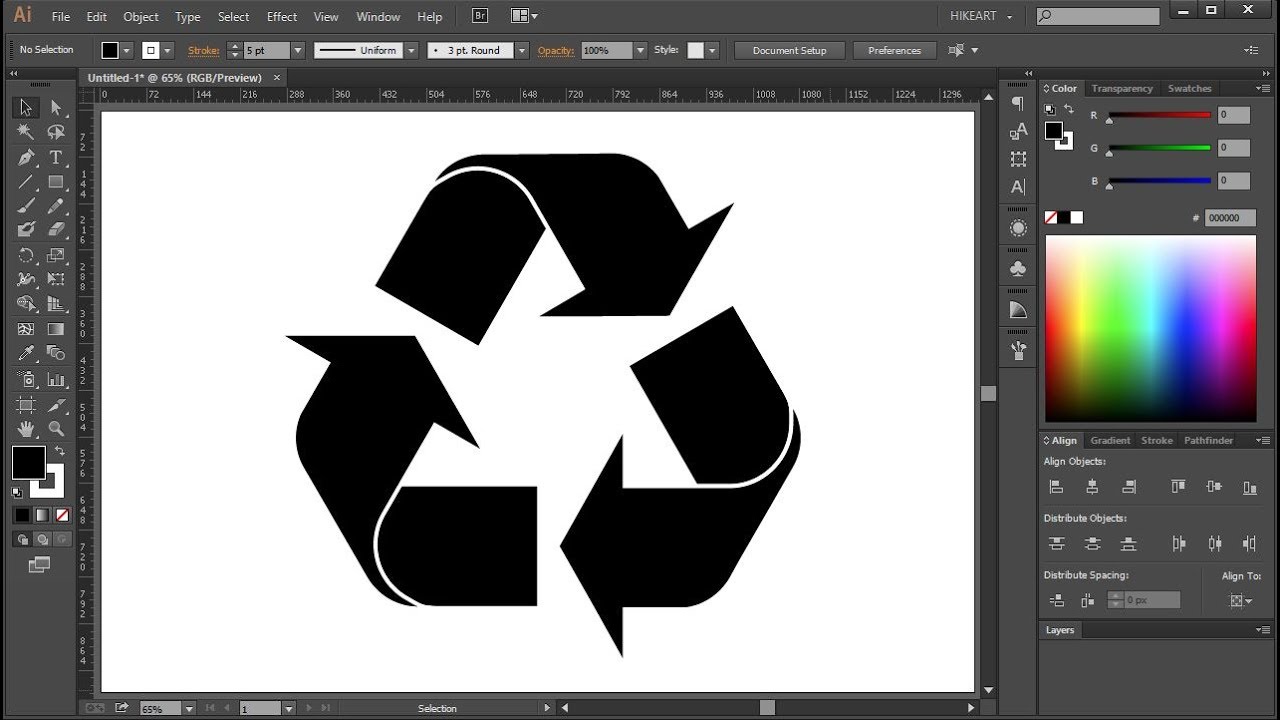The height and width of the screenshot is (720, 1280).
Task: Set toolbox paint mode to None
Action: (x=62, y=515)
